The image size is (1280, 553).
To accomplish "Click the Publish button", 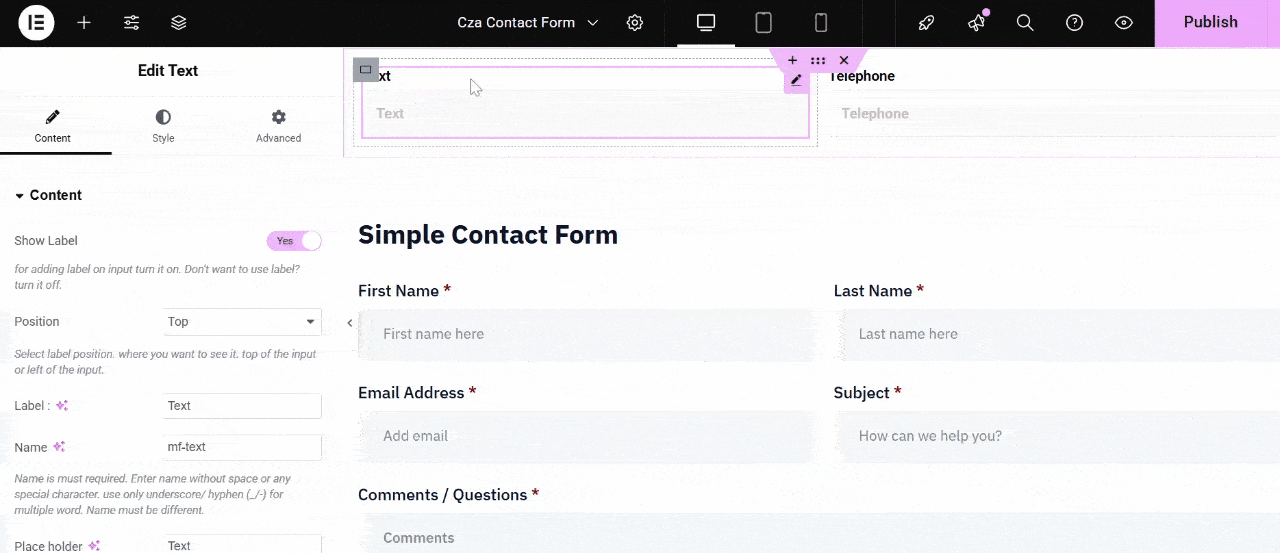I will [1210, 23].
